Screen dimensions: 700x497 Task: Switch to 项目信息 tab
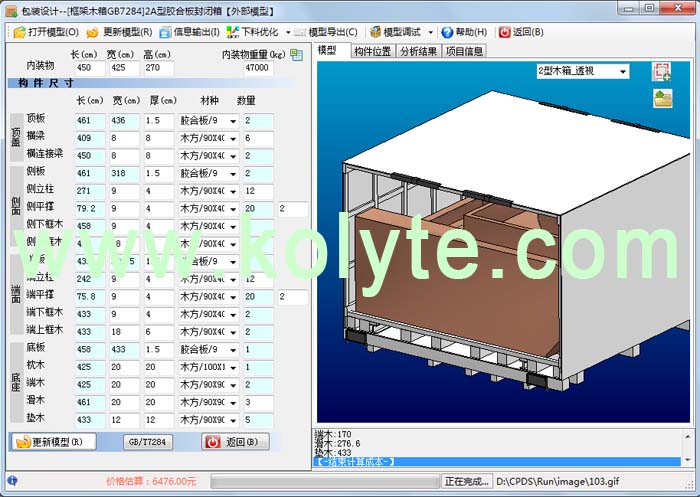click(x=464, y=51)
